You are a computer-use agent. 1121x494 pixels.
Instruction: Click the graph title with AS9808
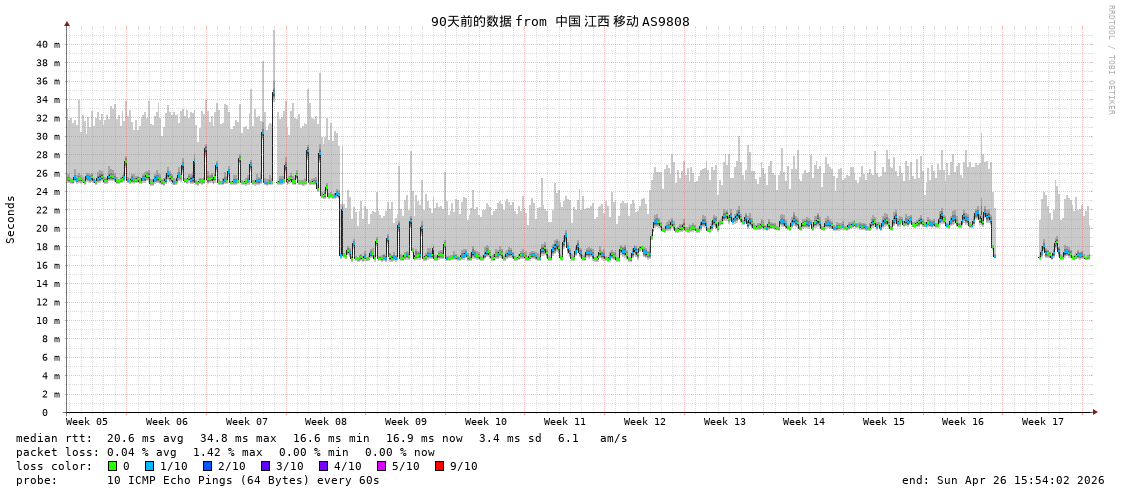[x=560, y=21]
